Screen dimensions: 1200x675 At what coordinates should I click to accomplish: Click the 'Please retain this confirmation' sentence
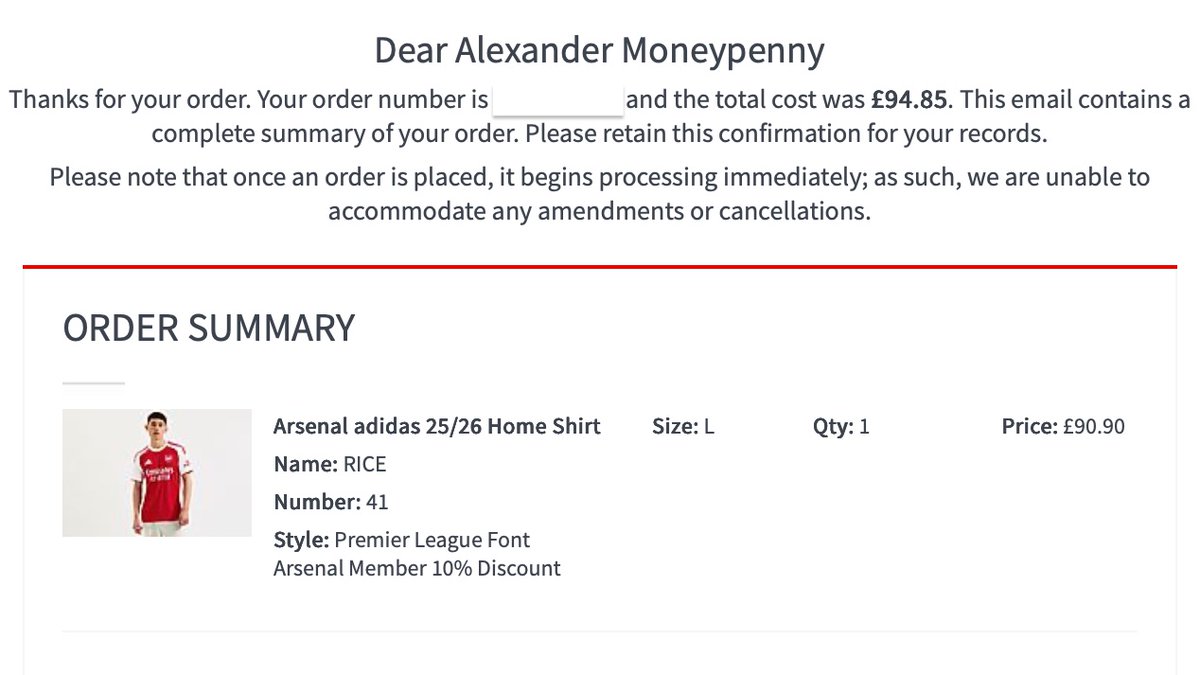pyautogui.click(x=787, y=134)
